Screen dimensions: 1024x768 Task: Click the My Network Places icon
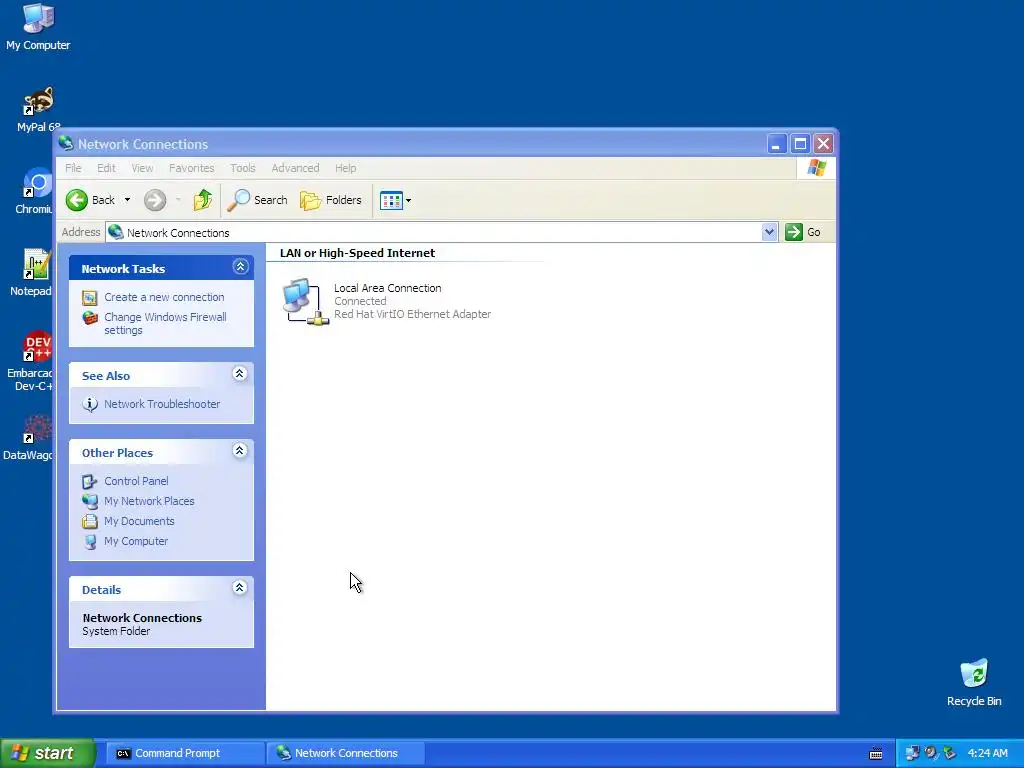pyautogui.click(x=89, y=502)
